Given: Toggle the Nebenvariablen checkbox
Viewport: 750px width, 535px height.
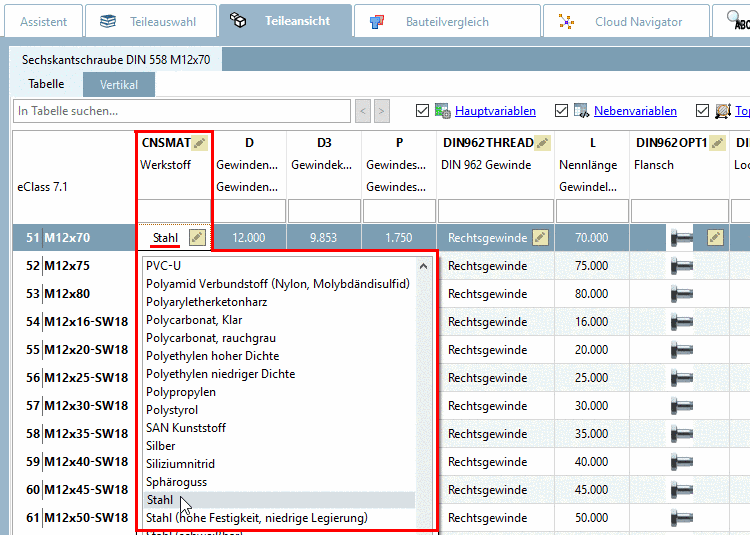Looking at the screenshot, I should coord(561,110).
